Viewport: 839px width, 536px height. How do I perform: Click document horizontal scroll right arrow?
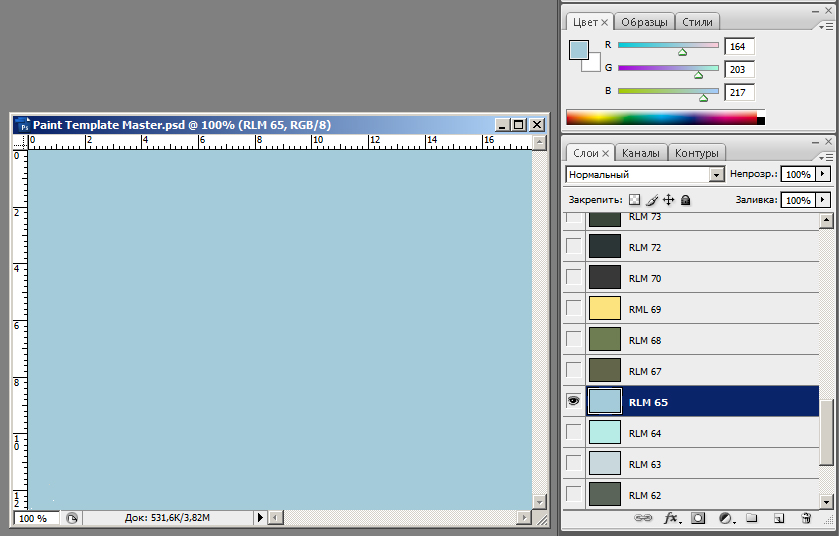(524, 518)
